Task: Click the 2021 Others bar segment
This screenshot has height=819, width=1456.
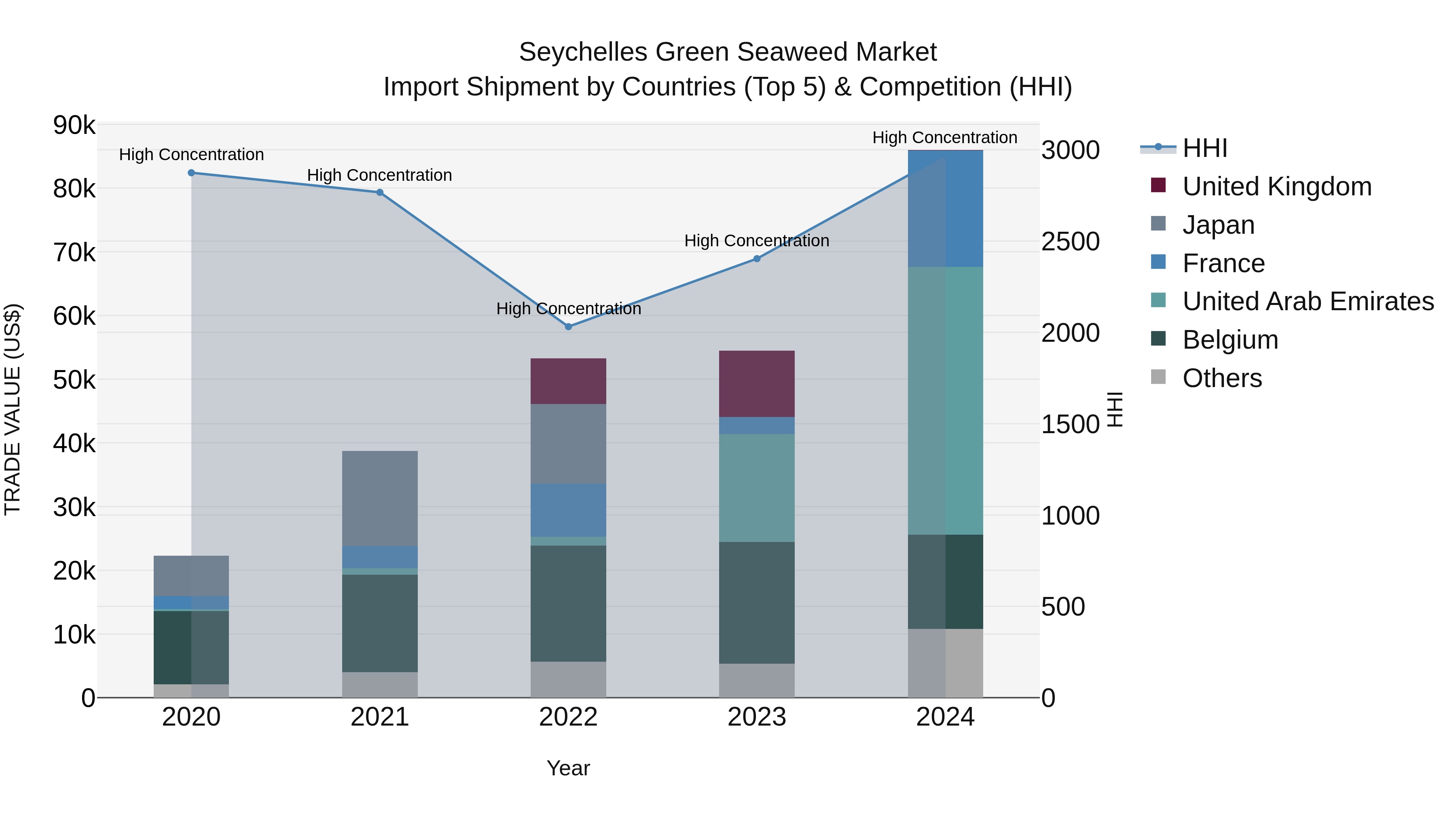Action: (x=380, y=685)
